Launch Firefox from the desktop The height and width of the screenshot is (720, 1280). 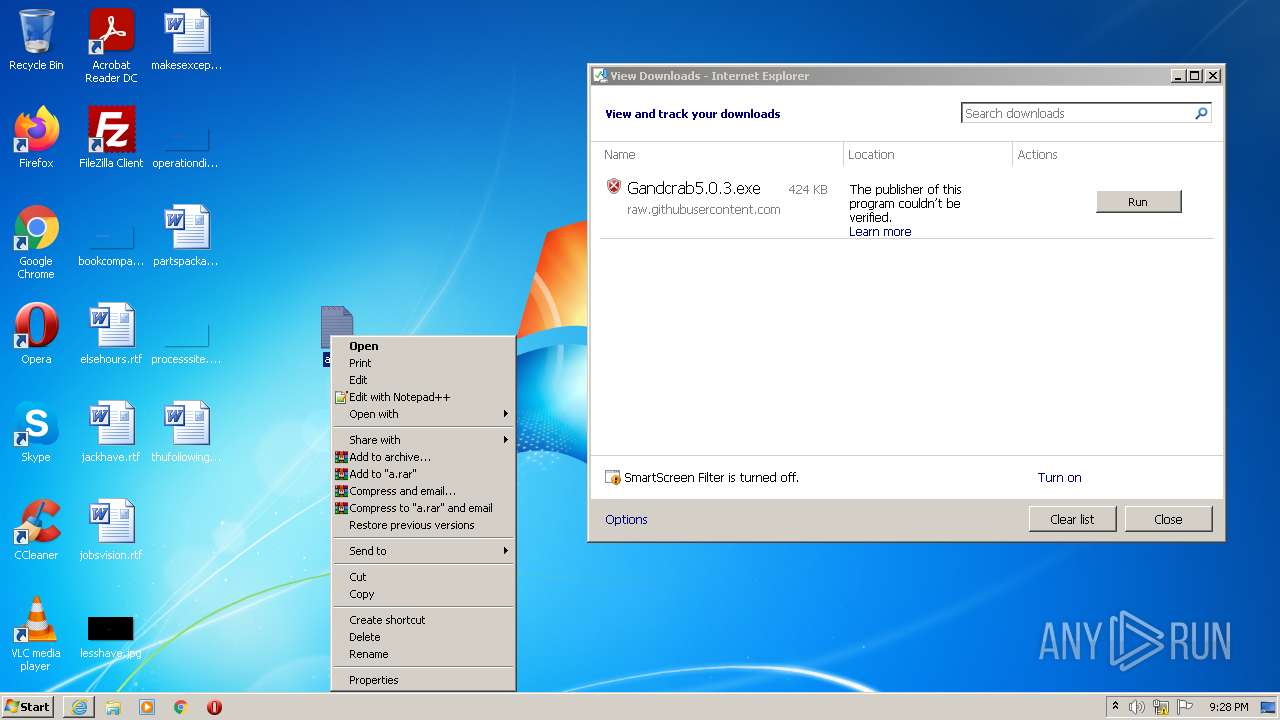click(36, 138)
